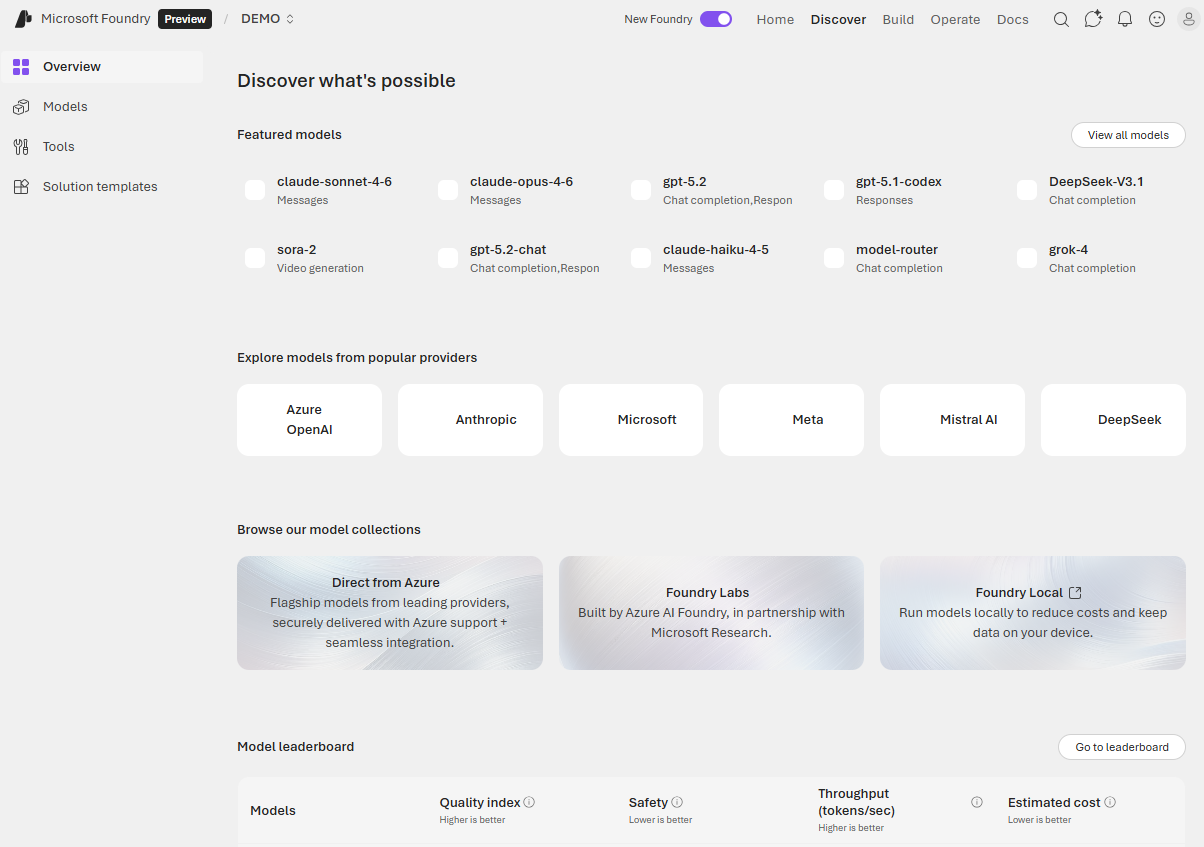This screenshot has height=847, width=1204.
Task: Open the Foundry Local external link card
Action: pos(1032,612)
